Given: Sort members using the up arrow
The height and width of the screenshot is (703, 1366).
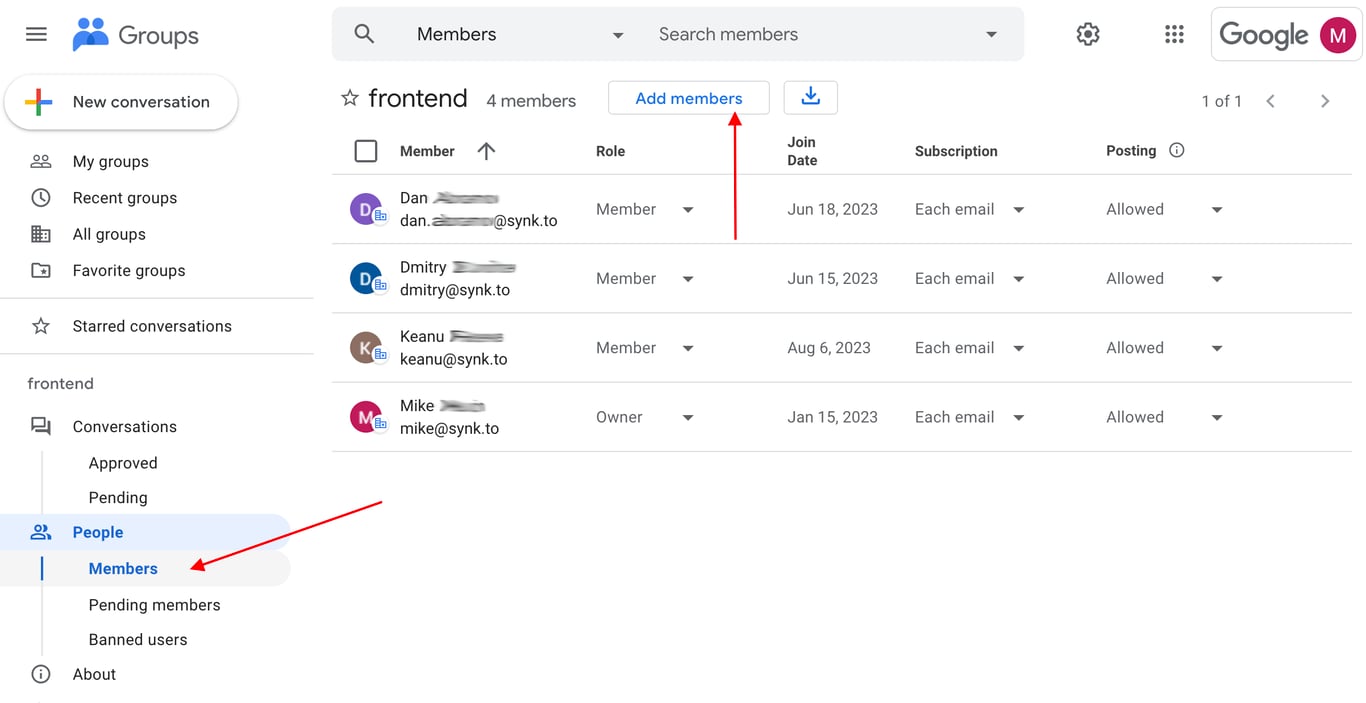Looking at the screenshot, I should coord(486,151).
